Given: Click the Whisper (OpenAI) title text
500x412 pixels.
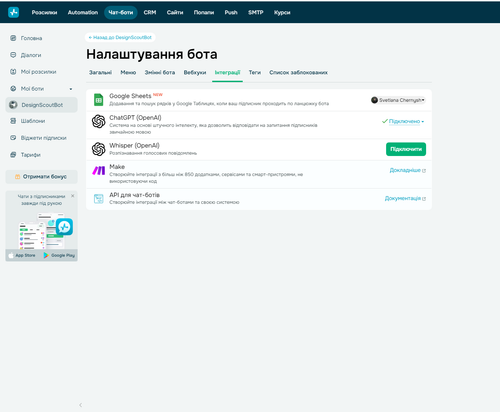Looking at the screenshot, I should (x=134, y=146).
